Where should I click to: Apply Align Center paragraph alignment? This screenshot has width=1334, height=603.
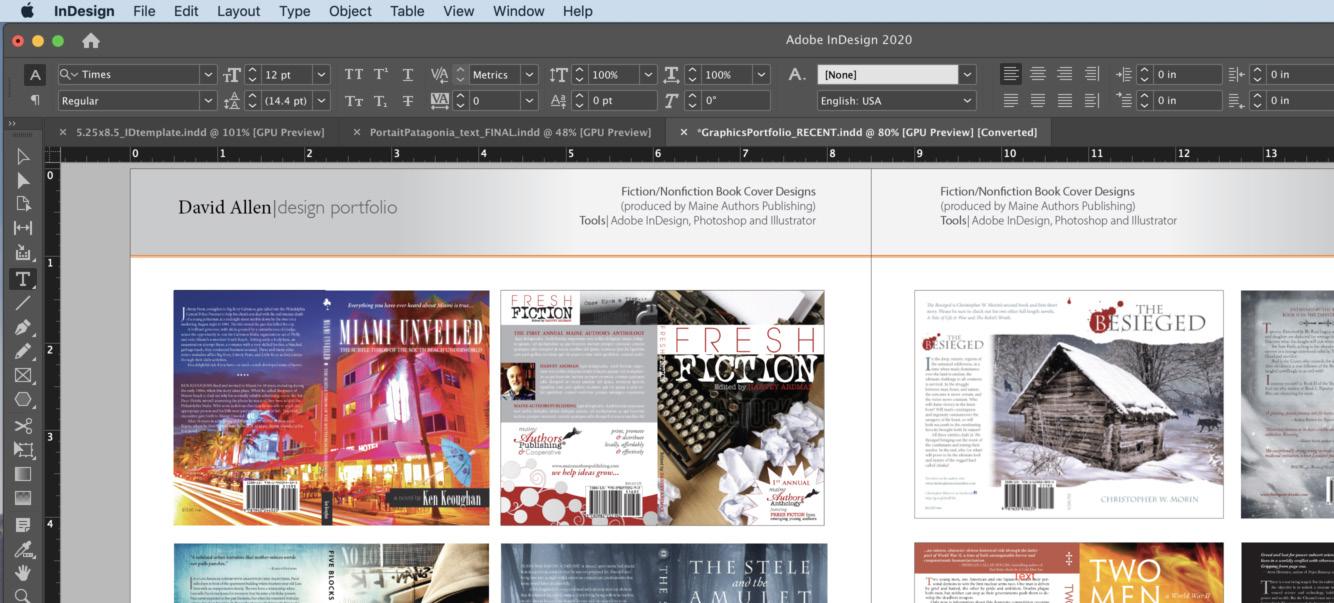coord(1038,75)
